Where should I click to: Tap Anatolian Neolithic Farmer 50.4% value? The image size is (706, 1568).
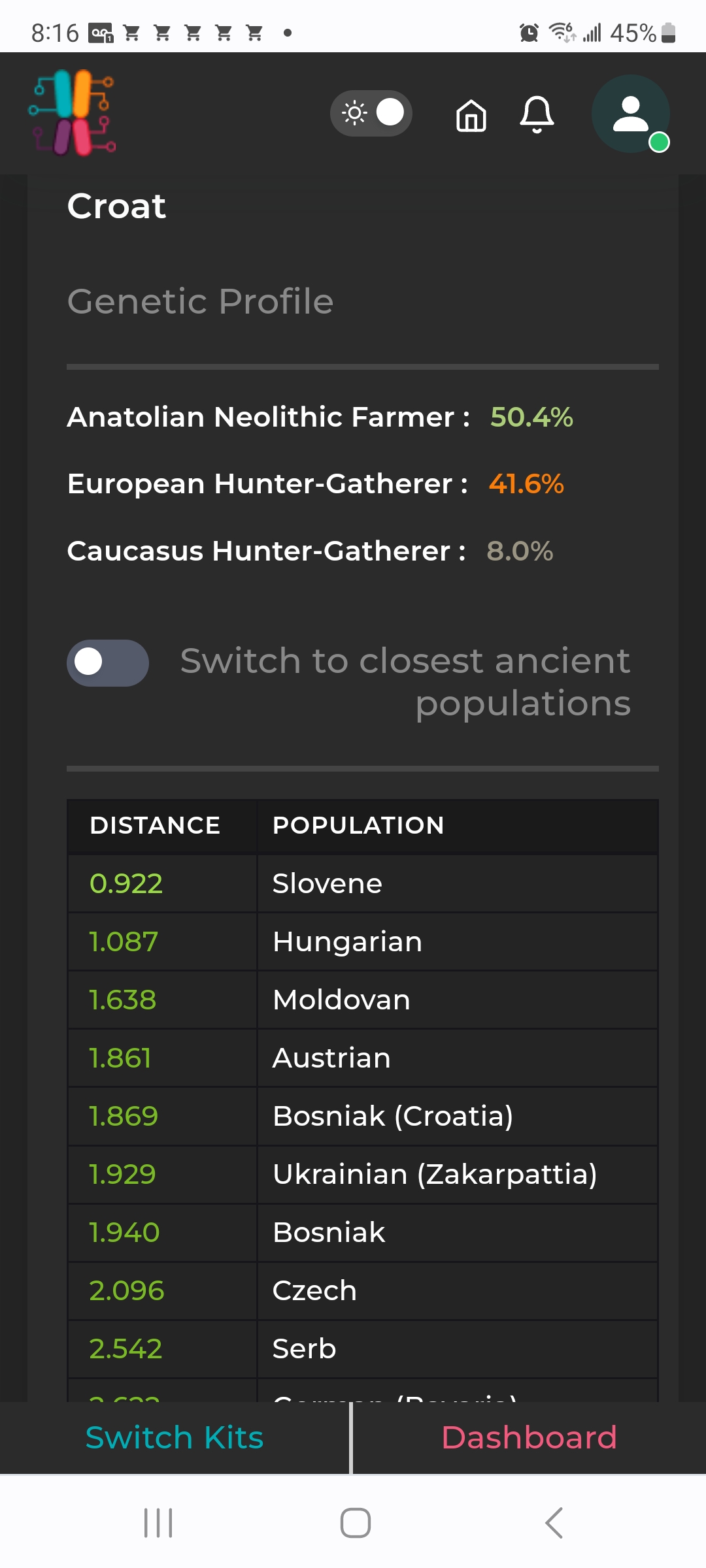coord(531,417)
